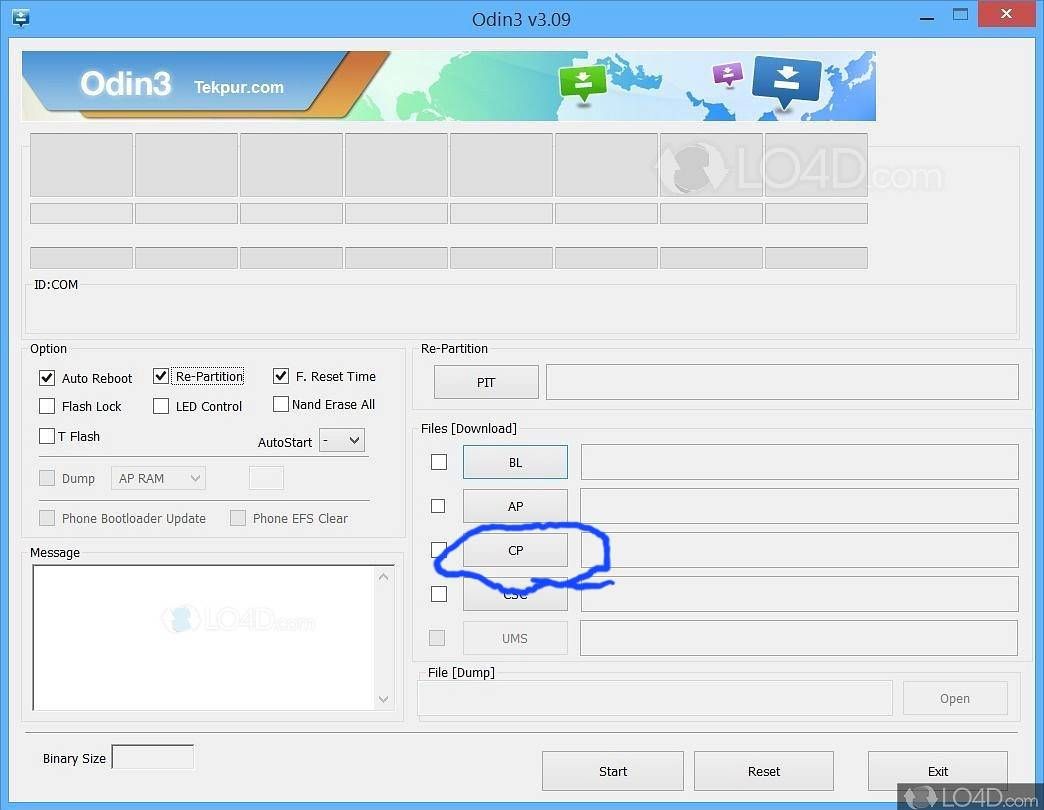This screenshot has width=1044, height=810.
Task: Enable the Nand Erase All checkbox
Action: point(281,404)
